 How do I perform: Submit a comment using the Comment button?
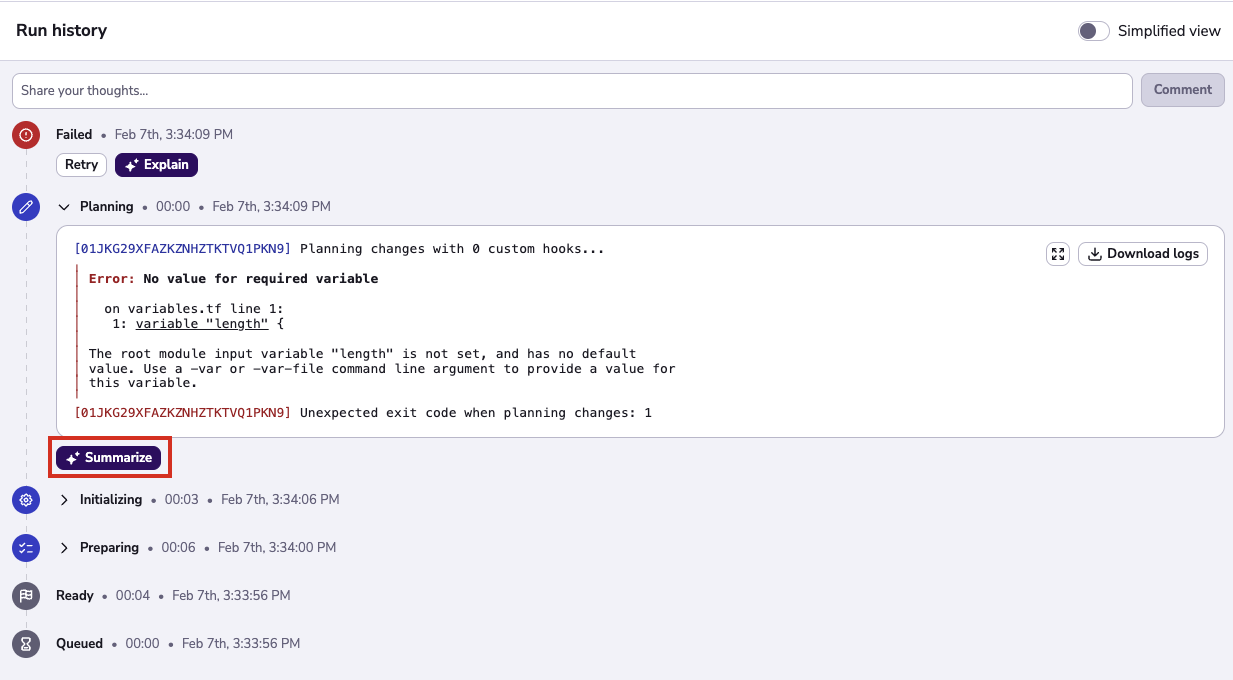coord(1182,89)
